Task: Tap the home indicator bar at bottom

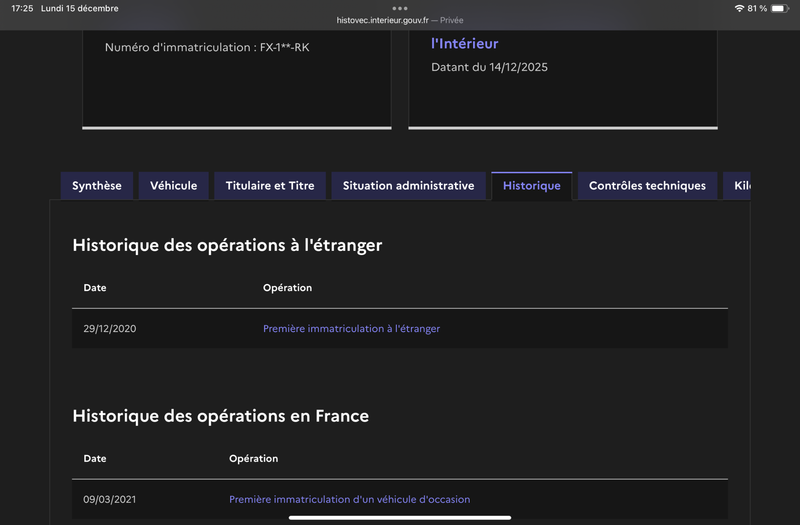Action: [x=400, y=518]
